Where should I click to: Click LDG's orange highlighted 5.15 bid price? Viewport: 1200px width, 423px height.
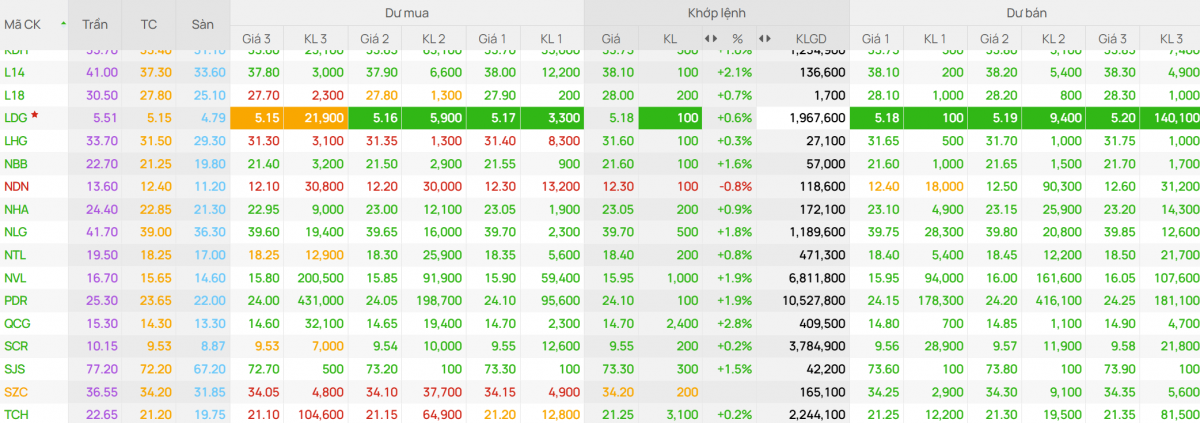tap(259, 118)
